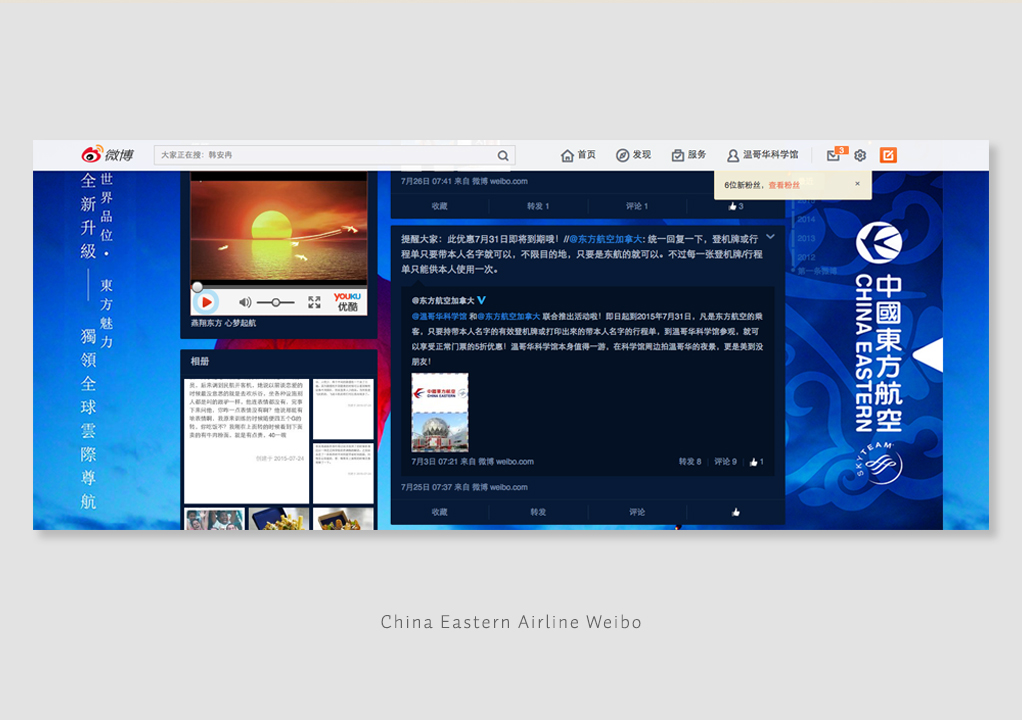The width and height of the screenshot is (1022, 720).
Task: Like the reposted post with 1 like
Action: point(756,461)
